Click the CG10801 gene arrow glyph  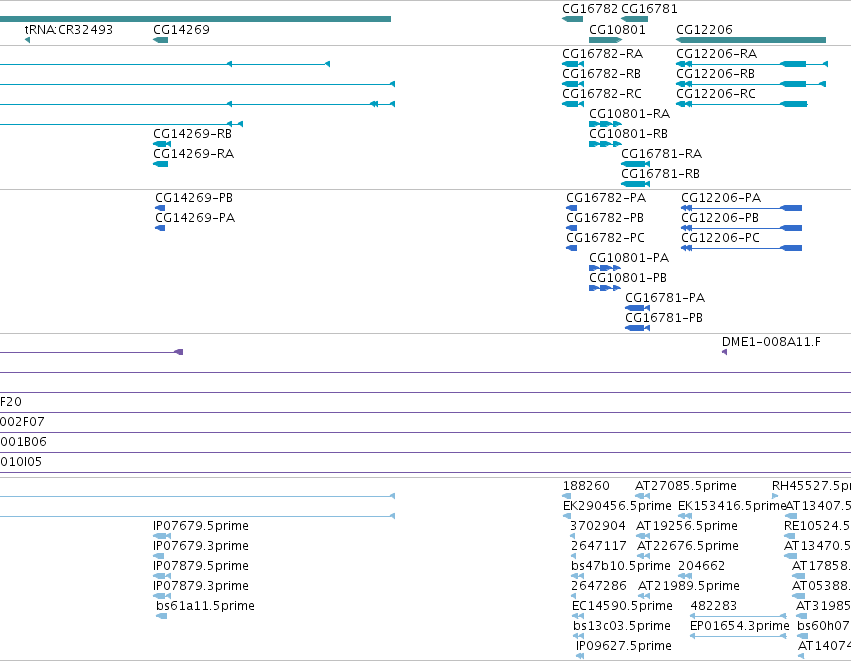click(x=605, y=40)
